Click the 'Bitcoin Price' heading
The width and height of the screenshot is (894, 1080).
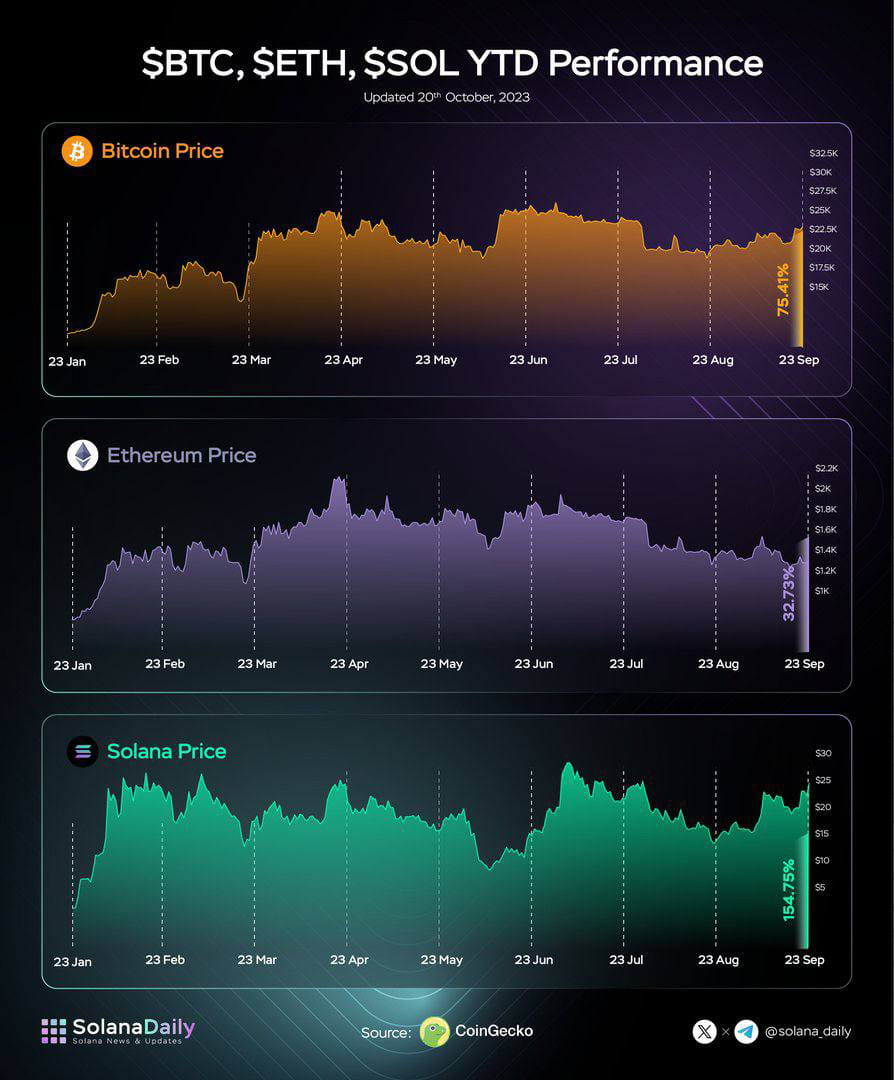click(163, 151)
